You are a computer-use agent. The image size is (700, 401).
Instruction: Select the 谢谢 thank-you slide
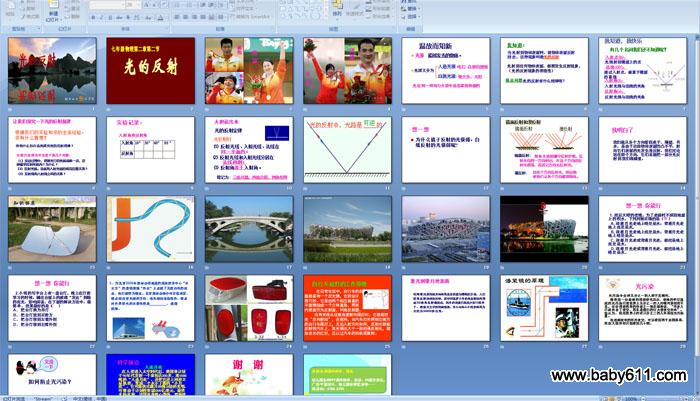tap(249, 375)
